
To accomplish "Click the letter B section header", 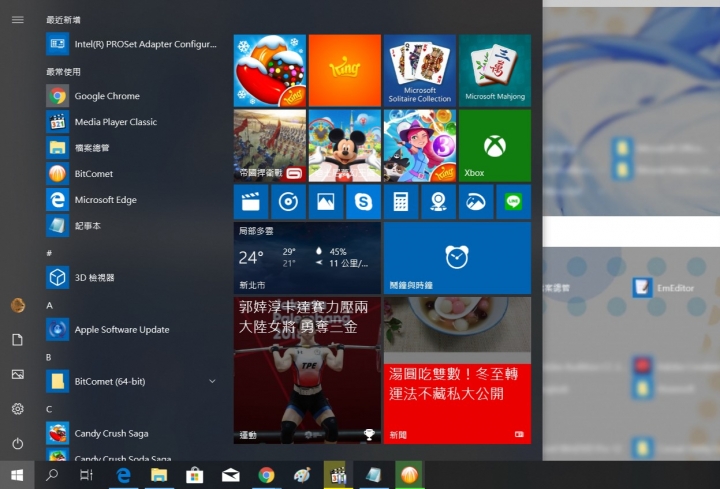I will (49, 357).
